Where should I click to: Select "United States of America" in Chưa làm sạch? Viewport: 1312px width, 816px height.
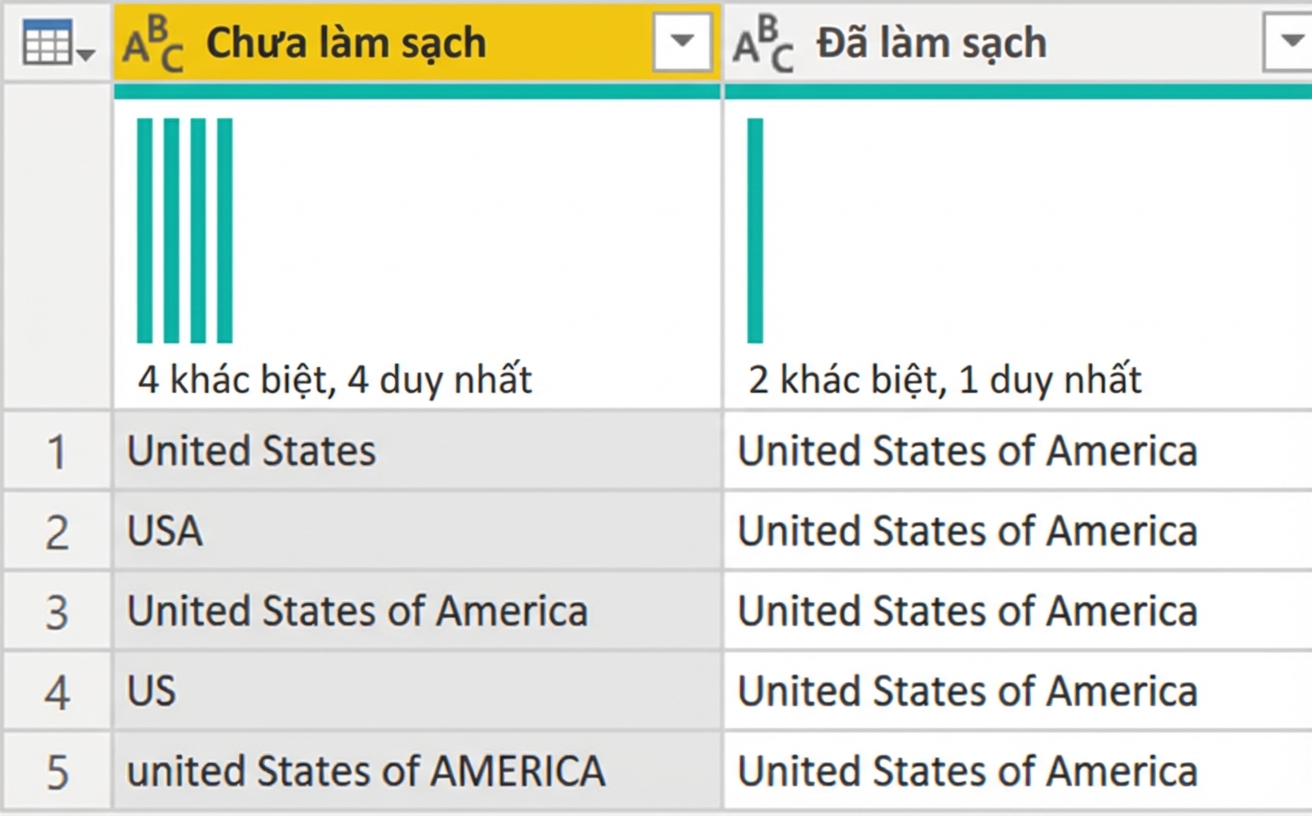pyautogui.click(x=417, y=611)
